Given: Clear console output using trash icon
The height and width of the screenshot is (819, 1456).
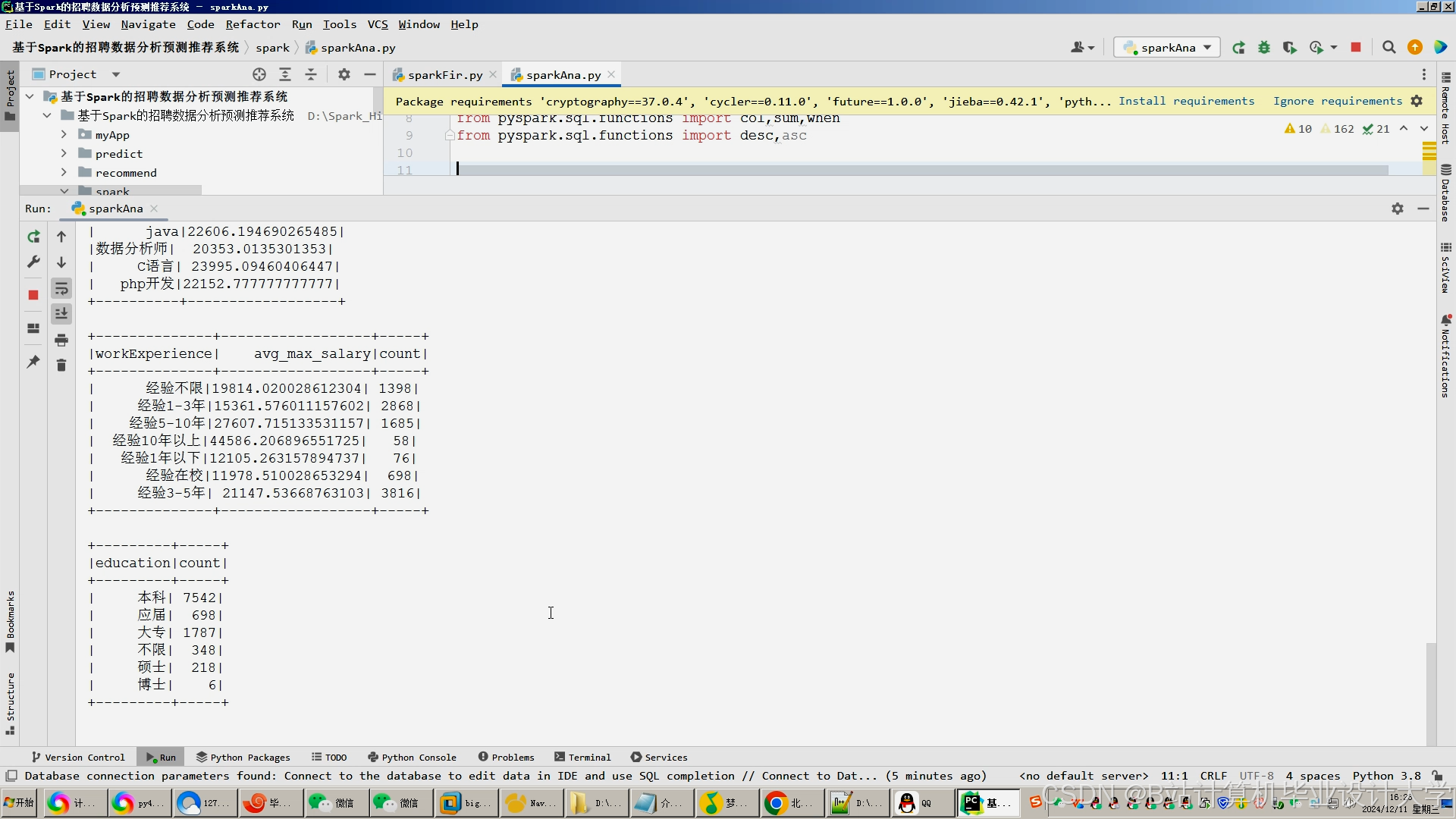Looking at the screenshot, I should pos(61,365).
